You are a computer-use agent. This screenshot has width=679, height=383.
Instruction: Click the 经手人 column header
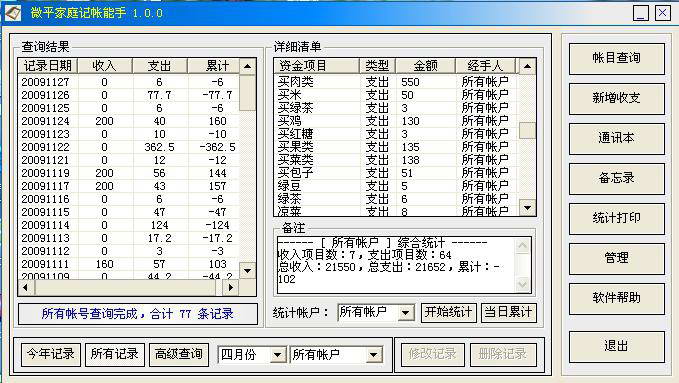[486, 66]
